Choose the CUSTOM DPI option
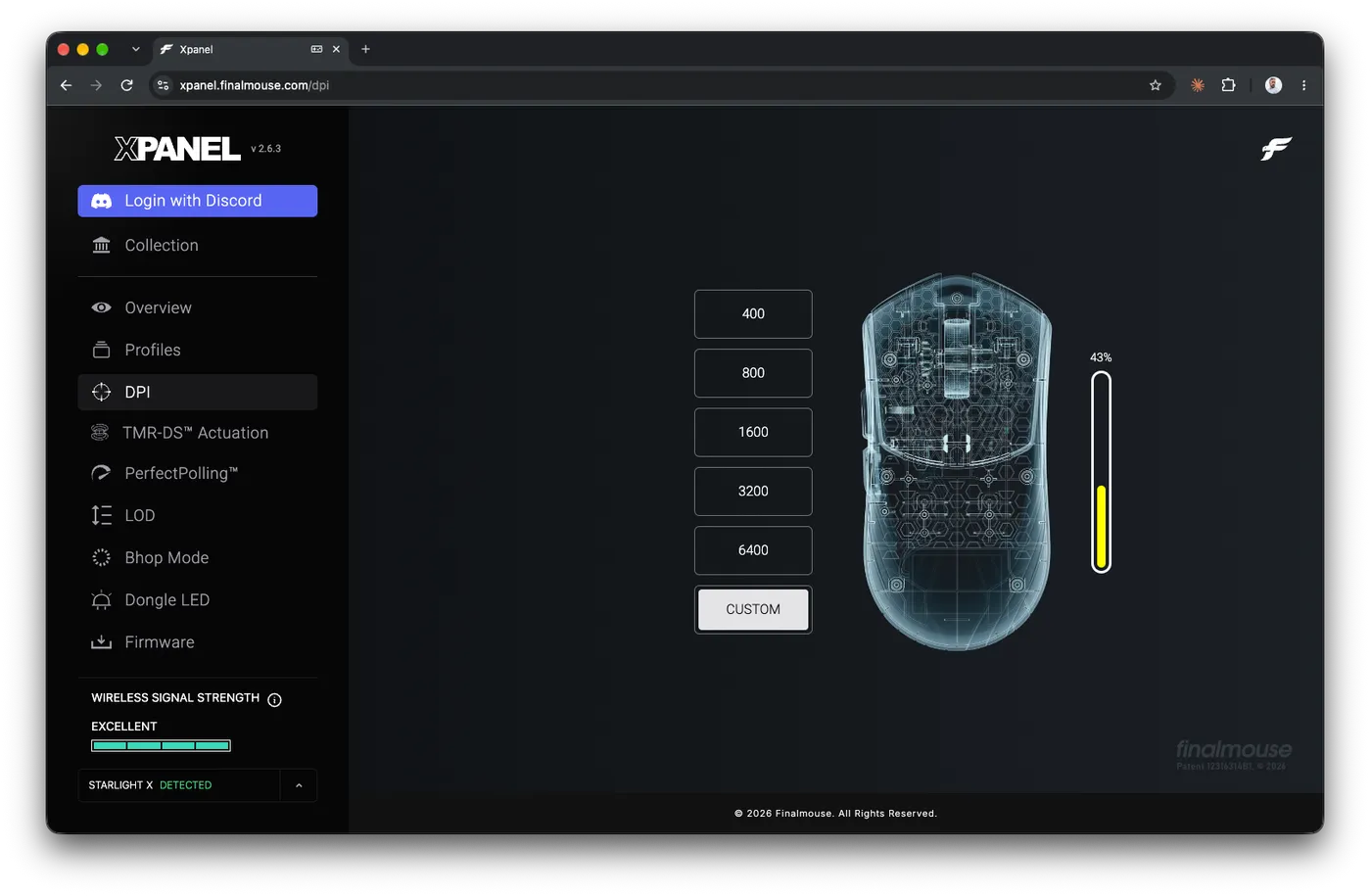The height and width of the screenshot is (896, 1371). [753, 609]
